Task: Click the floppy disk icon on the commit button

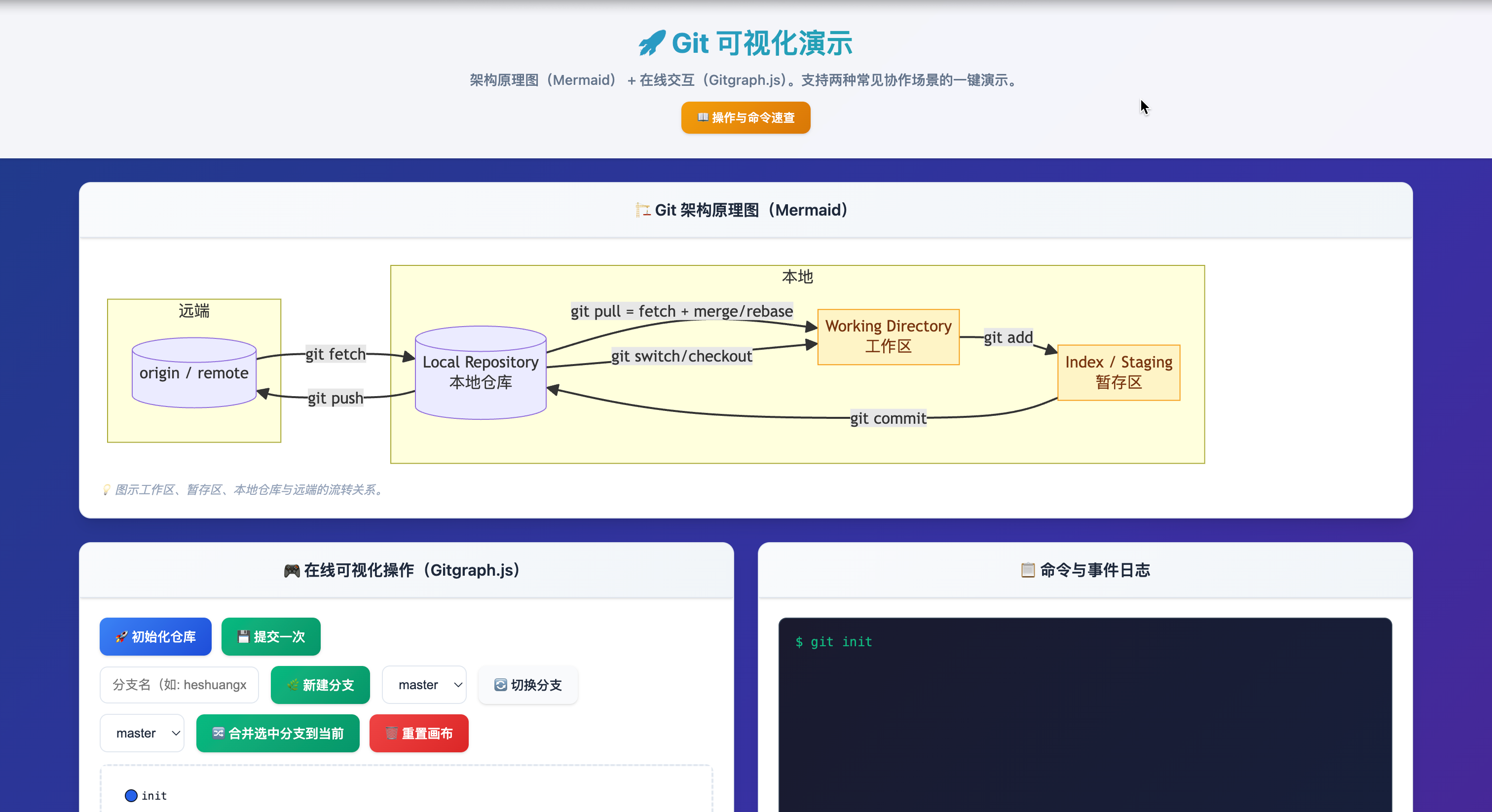Action: [x=243, y=636]
